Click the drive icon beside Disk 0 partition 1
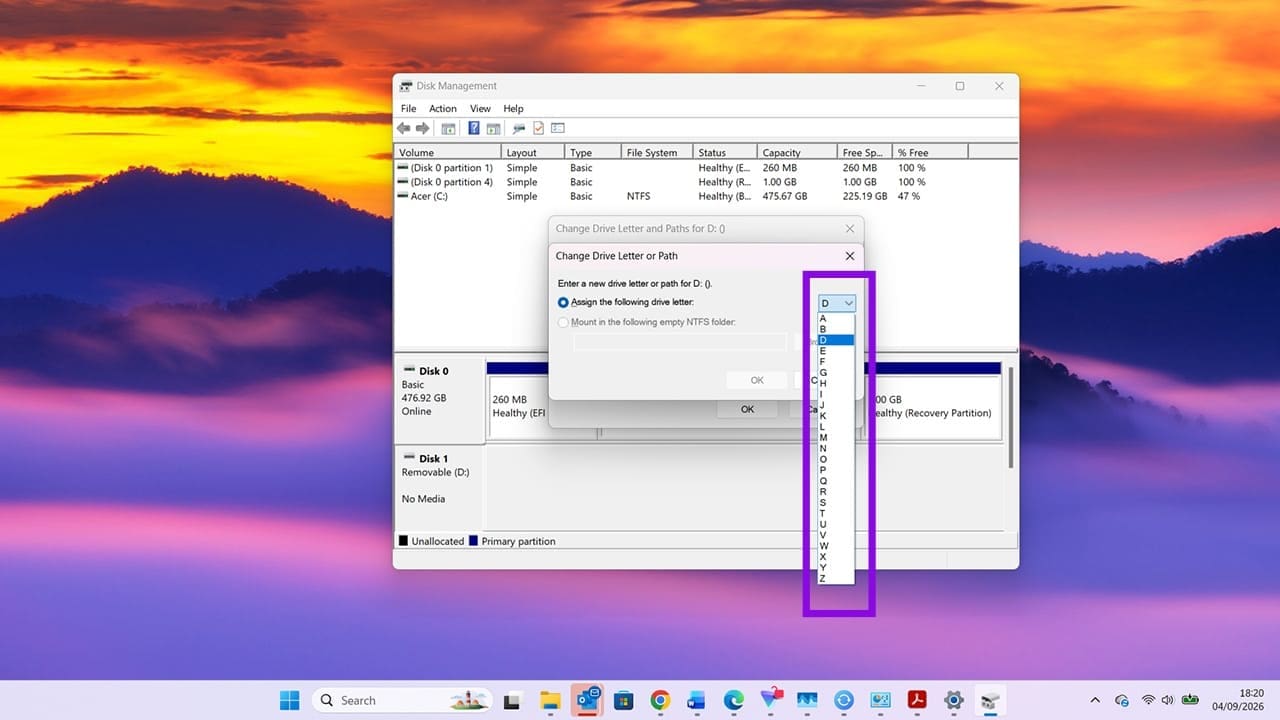This screenshot has width=1280, height=720. [x=403, y=168]
